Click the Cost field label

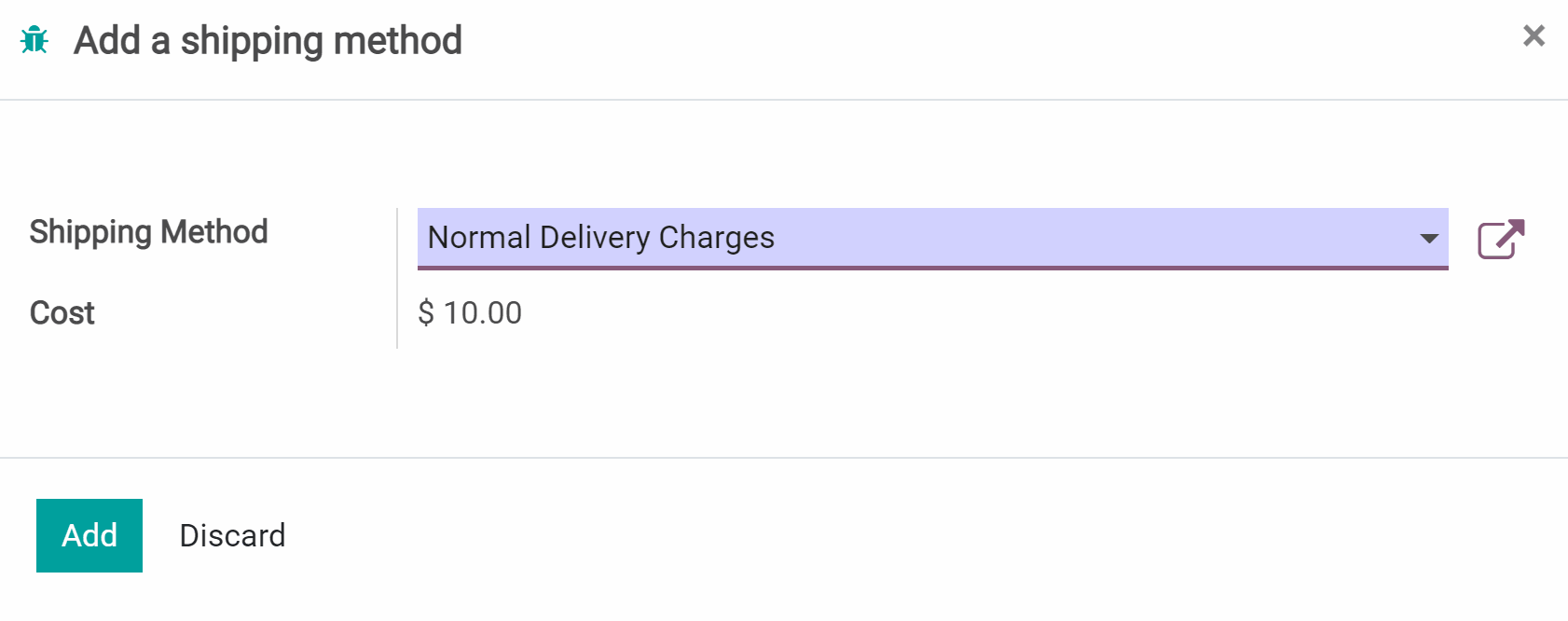click(62, 313)
